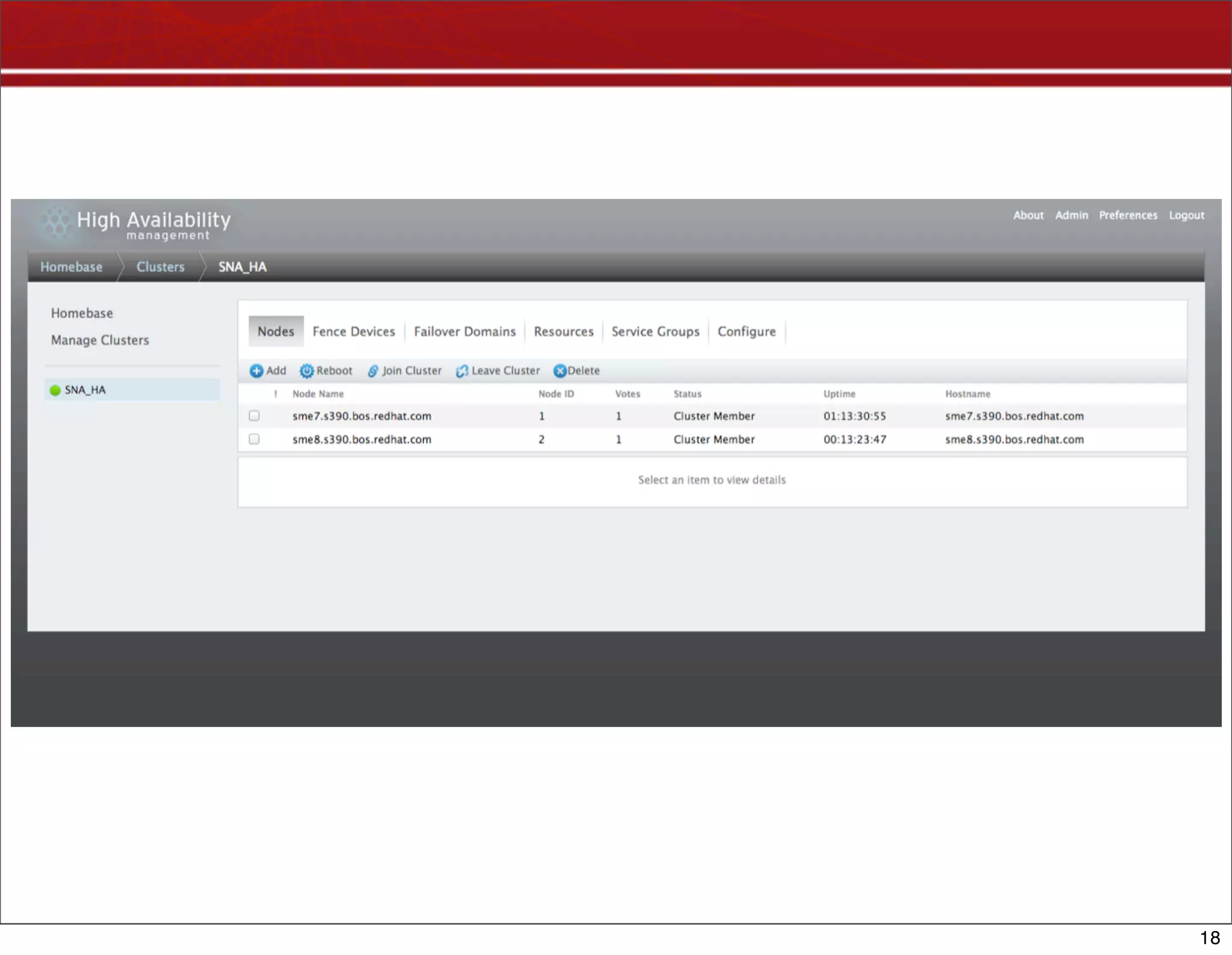Image resolution: width=1232 pixels, height=955 pixels.
Task: Click the Reboot power icon
Action: 307,371
